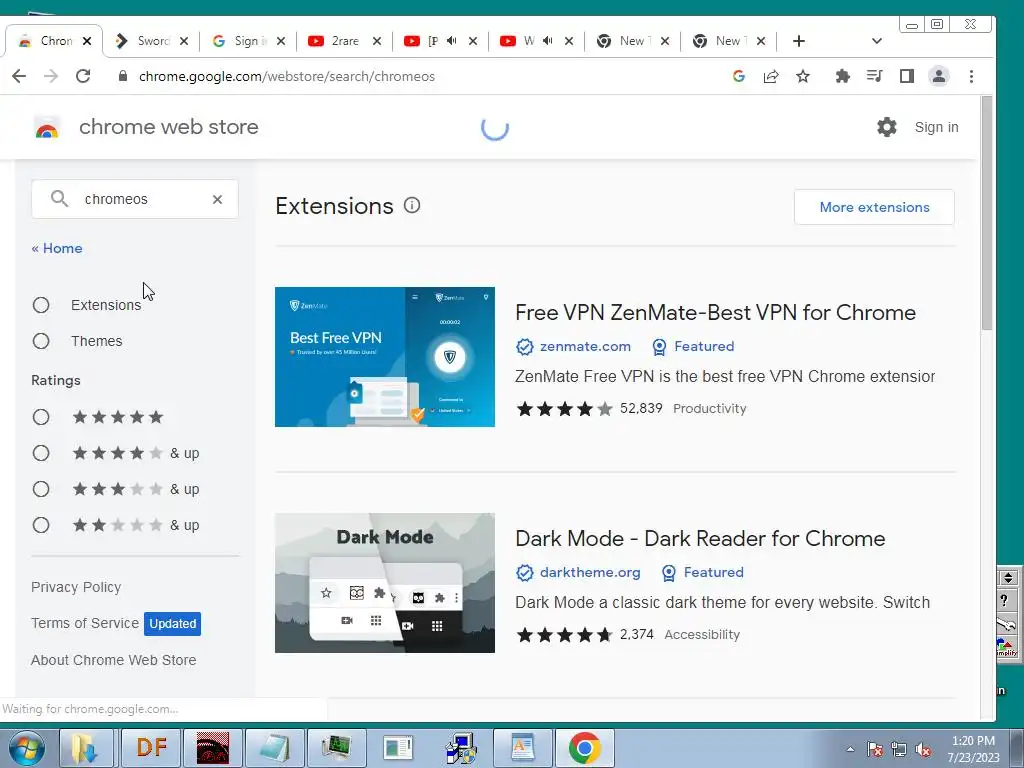Click the muted volume icon in system tray
The image size is (1024, 768).
pos(923,749)
